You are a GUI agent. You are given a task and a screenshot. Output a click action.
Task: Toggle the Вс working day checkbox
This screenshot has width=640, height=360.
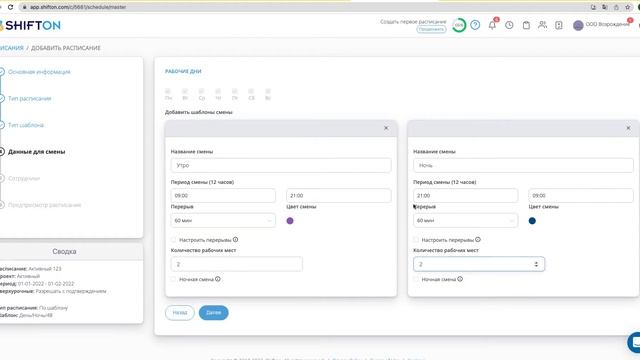tap(268, 91)
